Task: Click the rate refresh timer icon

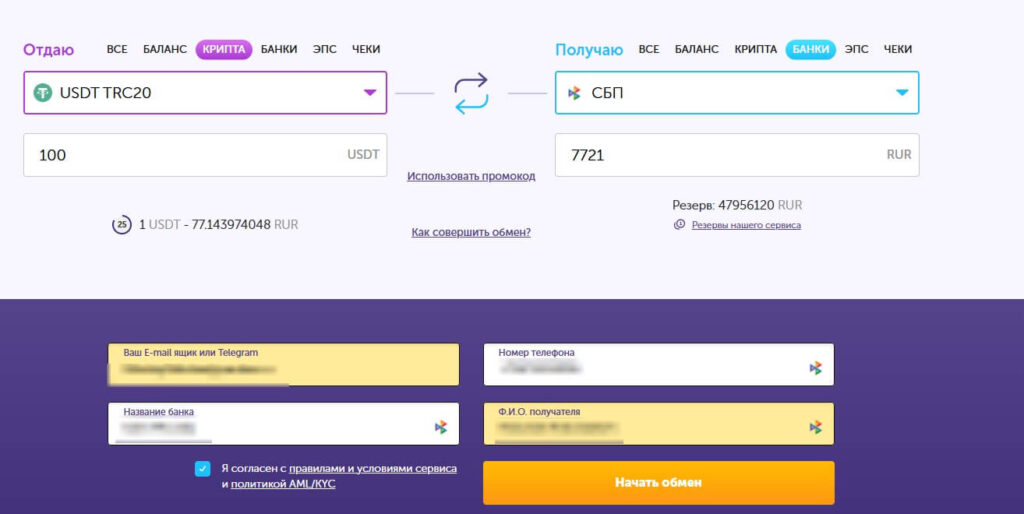Action: [x=122, y=225]
